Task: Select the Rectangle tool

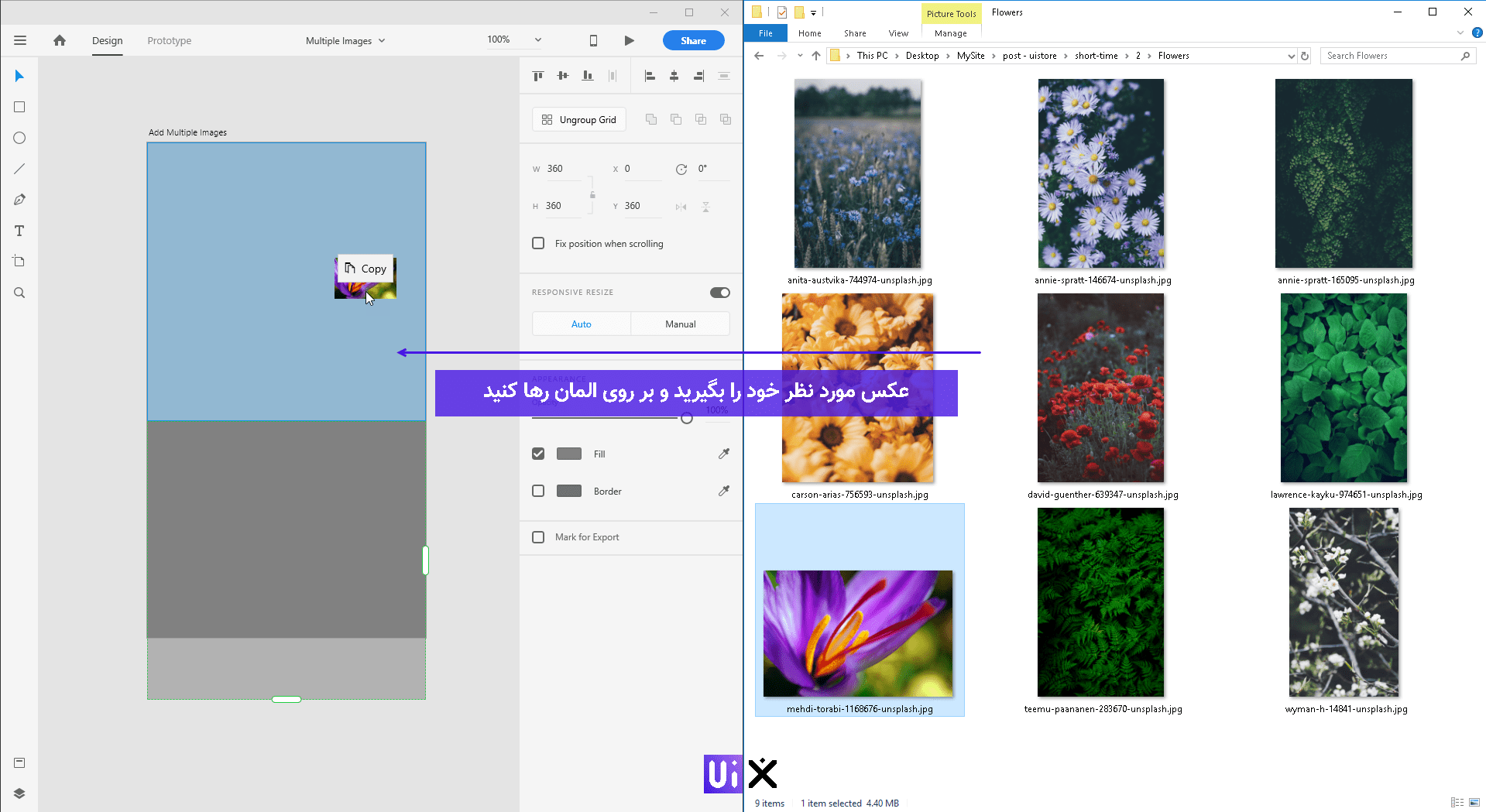Action: pos(19,107)
